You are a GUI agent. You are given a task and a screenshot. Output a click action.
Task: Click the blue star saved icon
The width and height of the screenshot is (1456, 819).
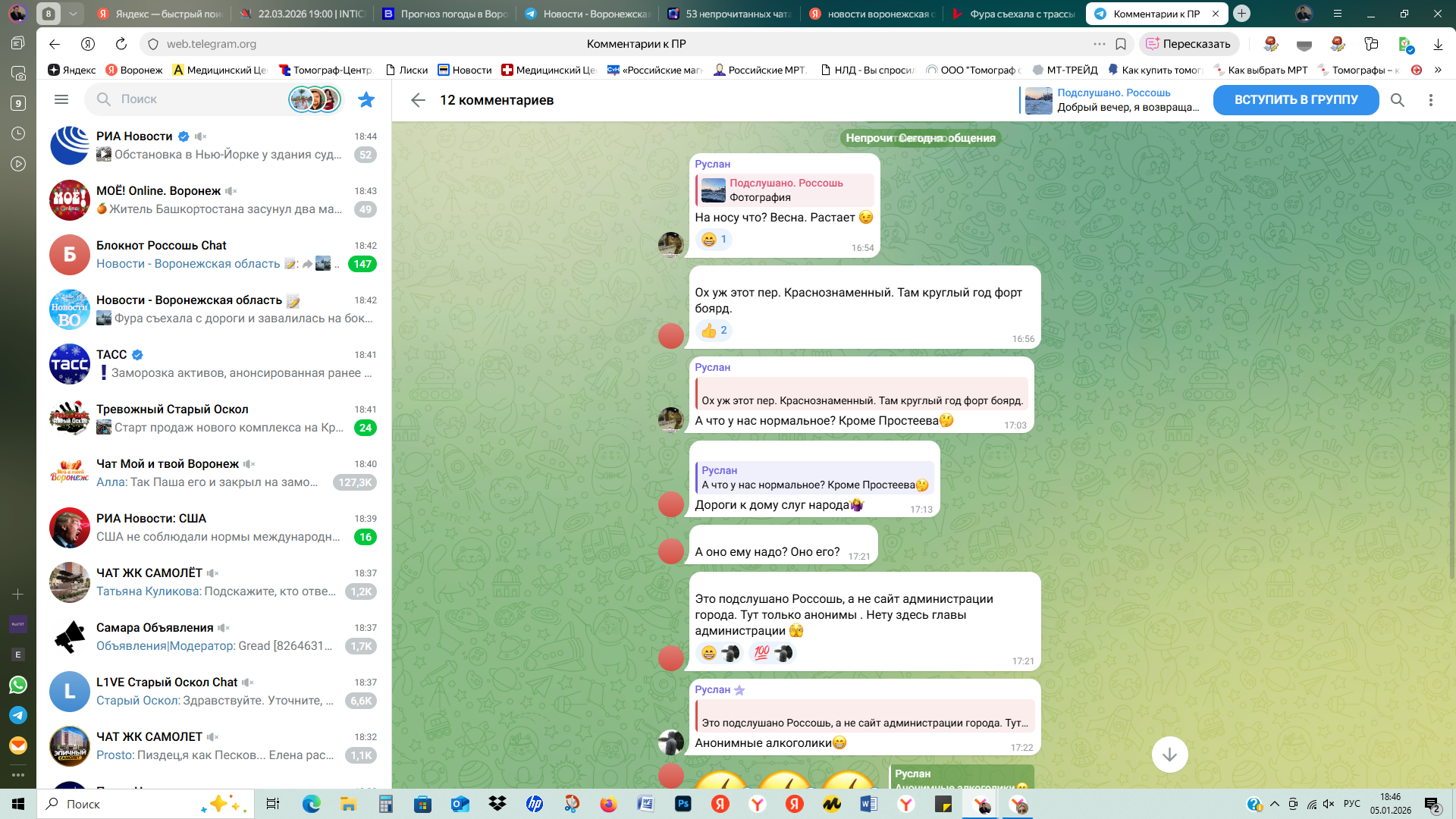pyautogui.click(x=366, y=99)
